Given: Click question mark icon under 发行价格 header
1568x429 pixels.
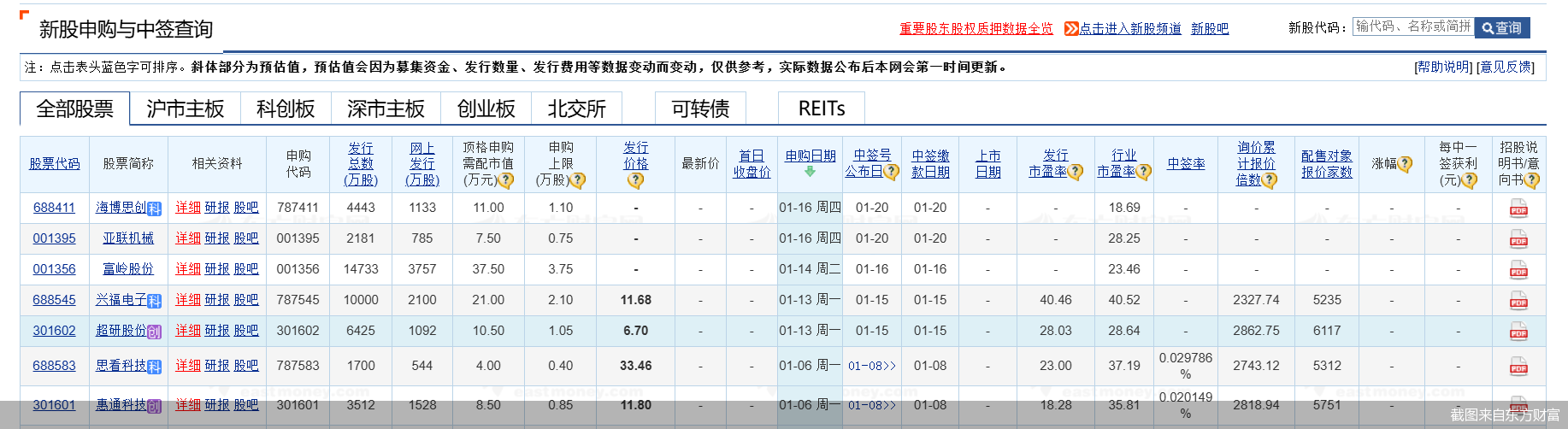Looking at the screenshot, I should pos(635,180).
